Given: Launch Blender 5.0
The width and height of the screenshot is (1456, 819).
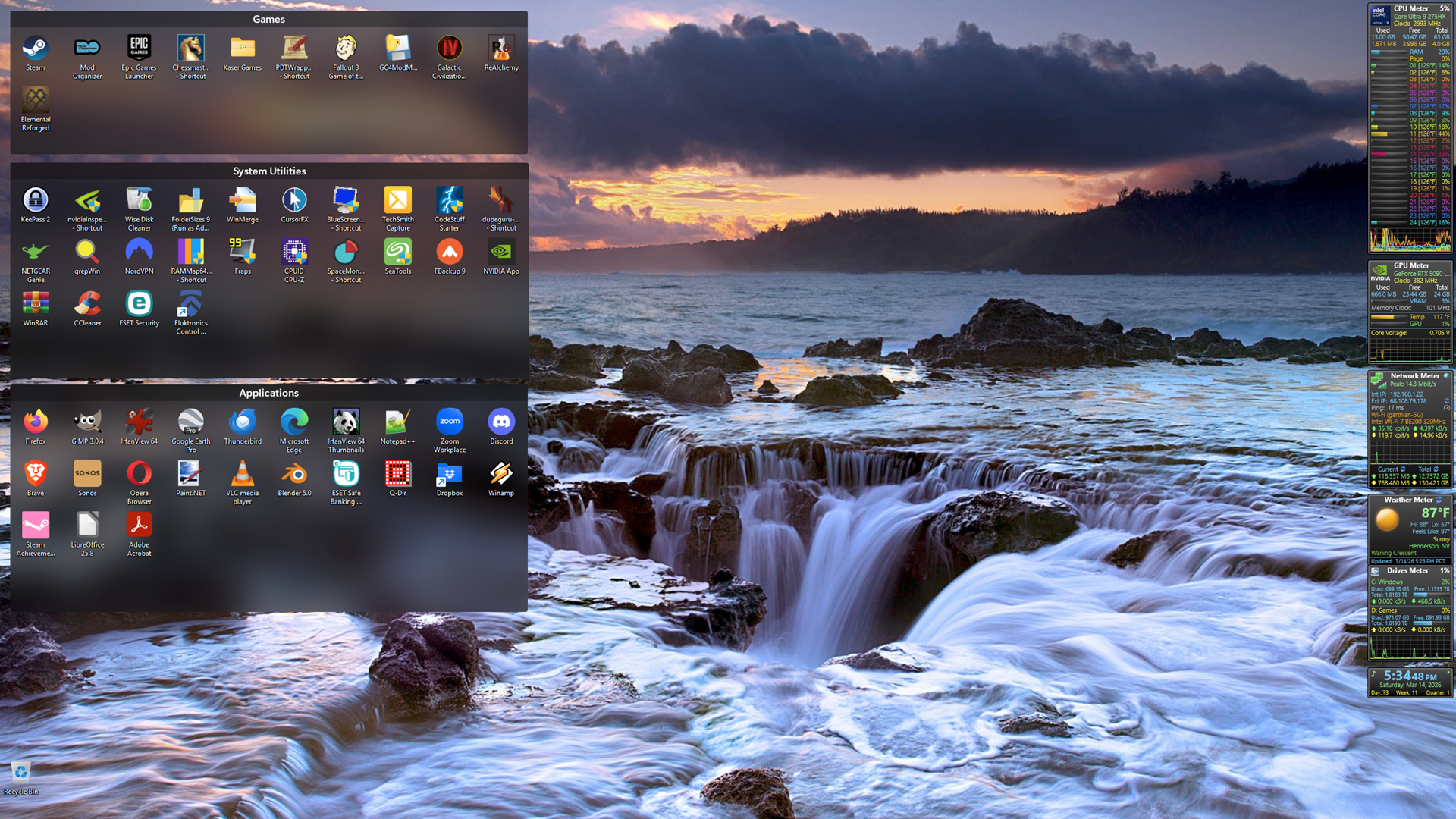Looking at the screenshot, I should 294,475.
